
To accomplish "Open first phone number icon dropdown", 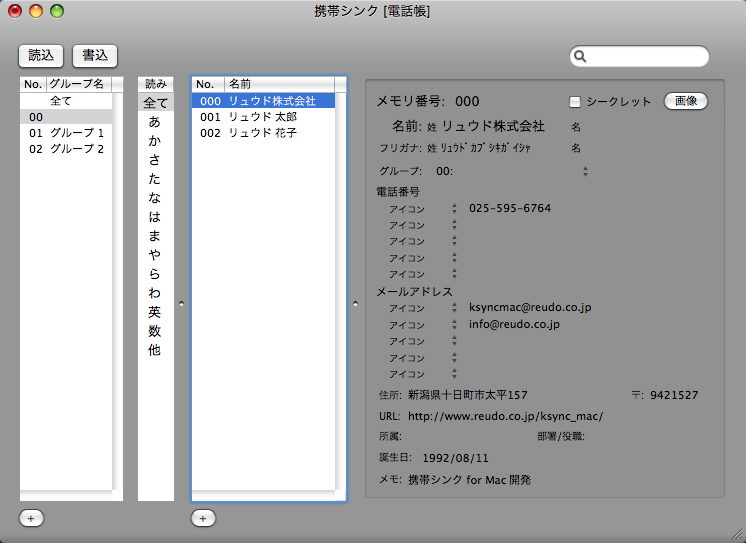I will pos(454,209).
